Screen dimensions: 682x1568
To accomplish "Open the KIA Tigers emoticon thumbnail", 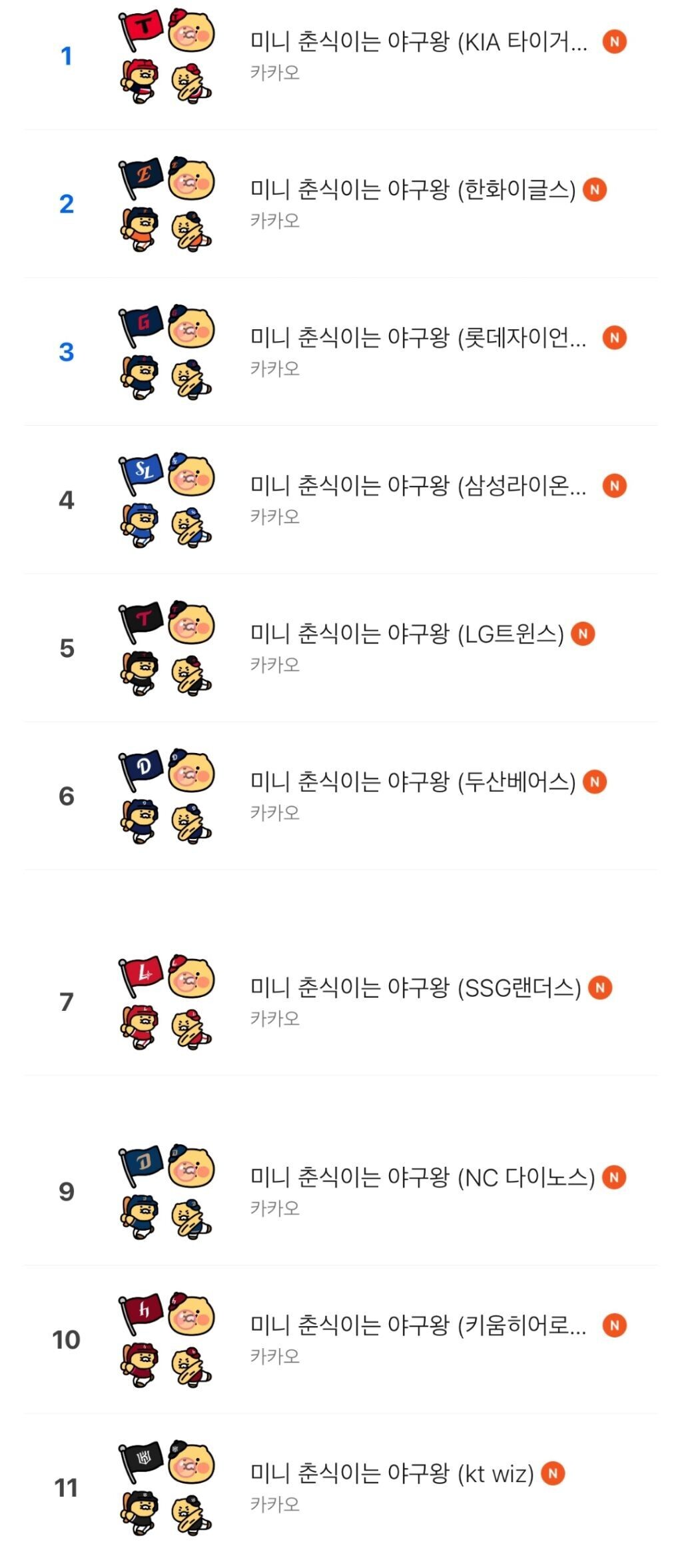I will 167,56.
